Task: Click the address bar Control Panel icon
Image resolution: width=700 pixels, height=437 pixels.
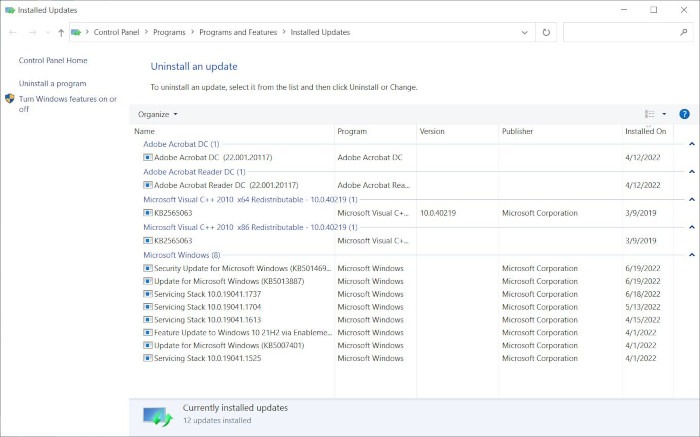Action: (x=76, y=32)
